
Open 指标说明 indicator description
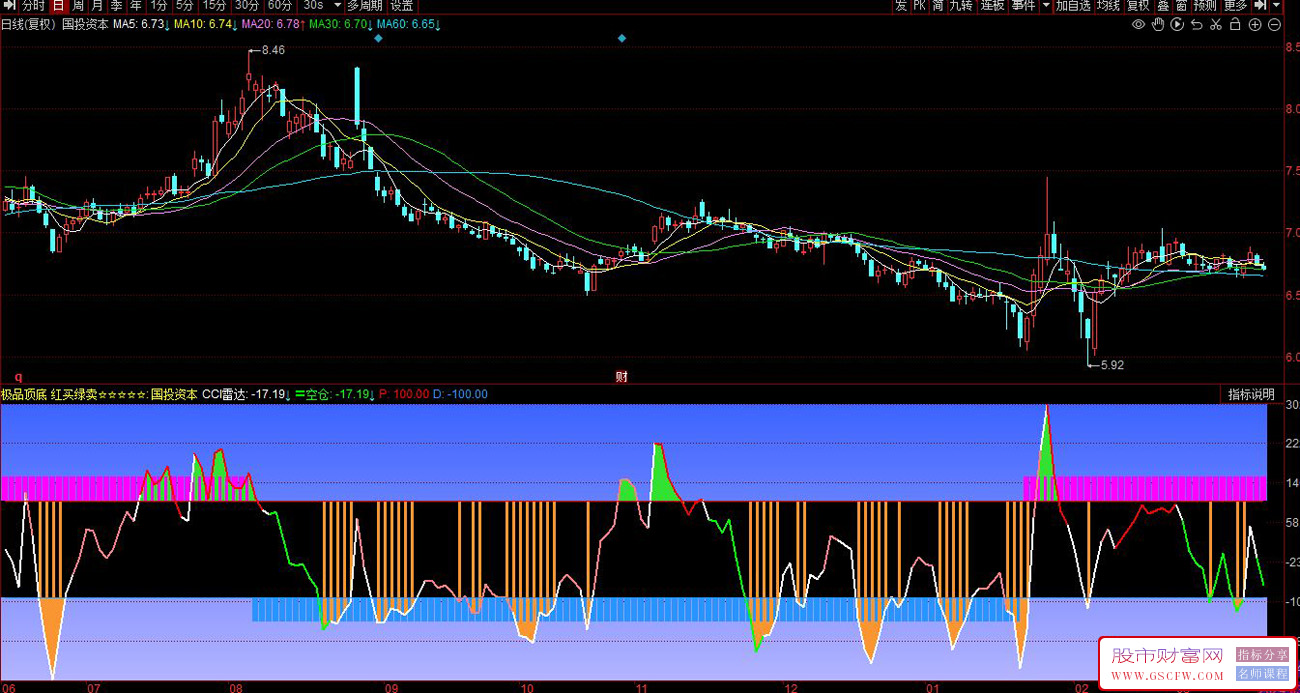1251,394
